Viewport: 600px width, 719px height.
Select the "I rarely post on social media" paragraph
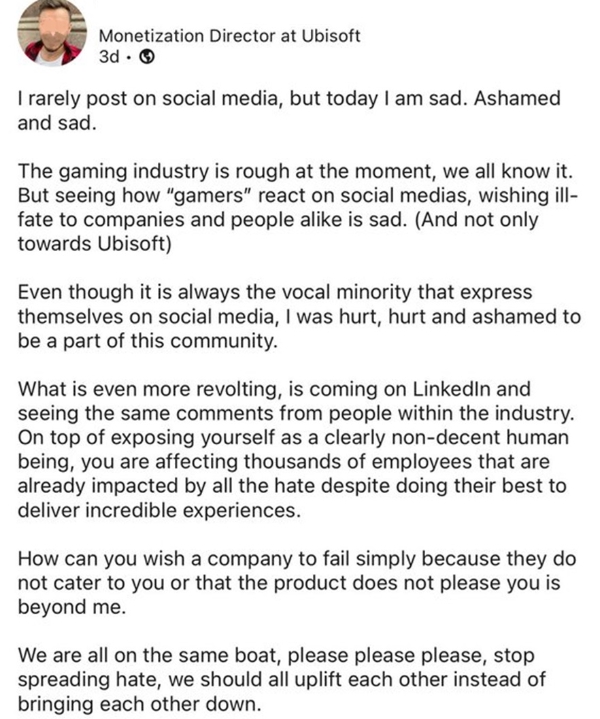pos(289,111)
